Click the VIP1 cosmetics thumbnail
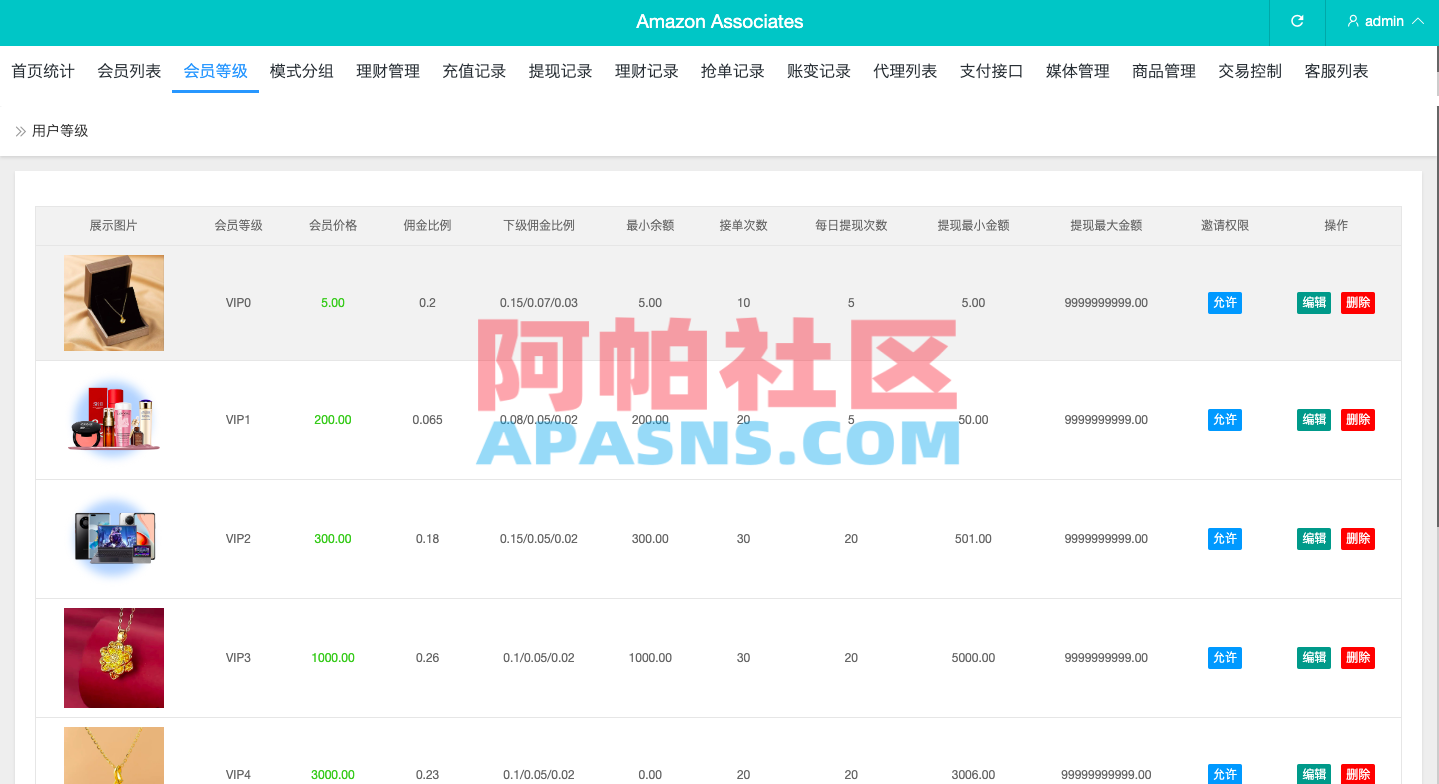The width and height of the screenshot is (1439, 784). click(x=114, y=420)
